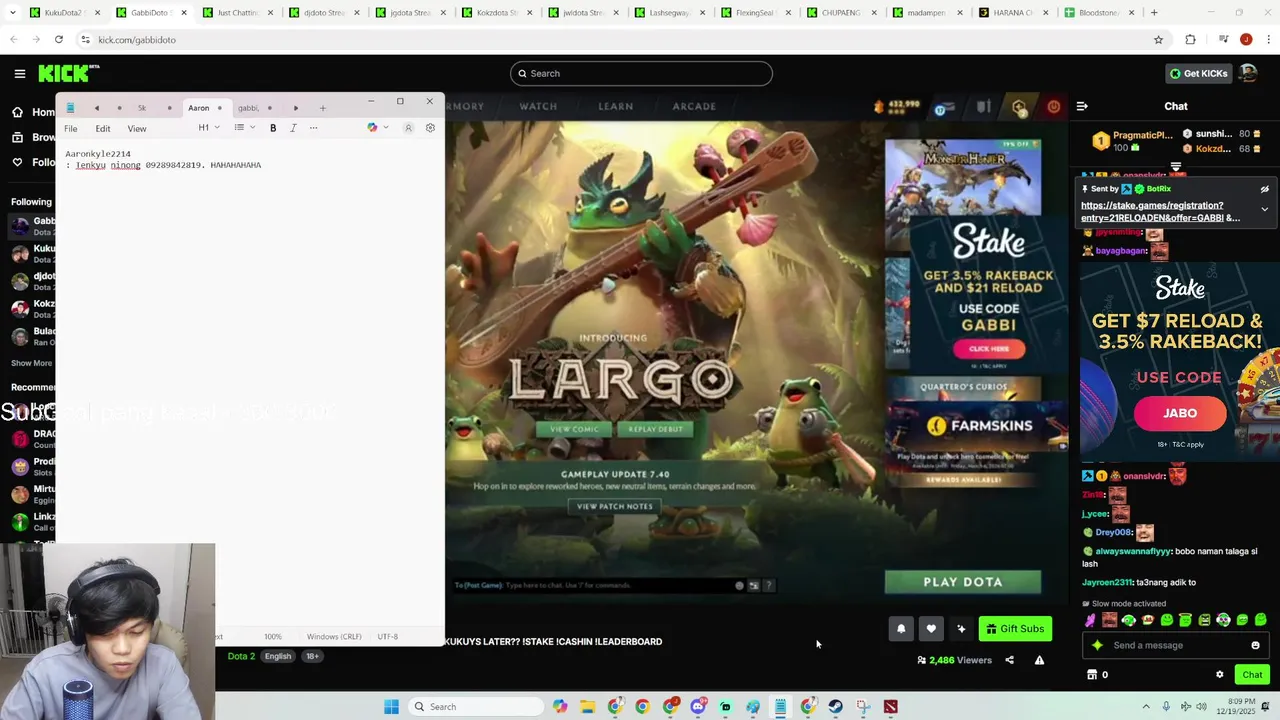1280x720 pixels.
Task: Click the Dota power quit icon in stream
Action: (x=1053, y=107)
